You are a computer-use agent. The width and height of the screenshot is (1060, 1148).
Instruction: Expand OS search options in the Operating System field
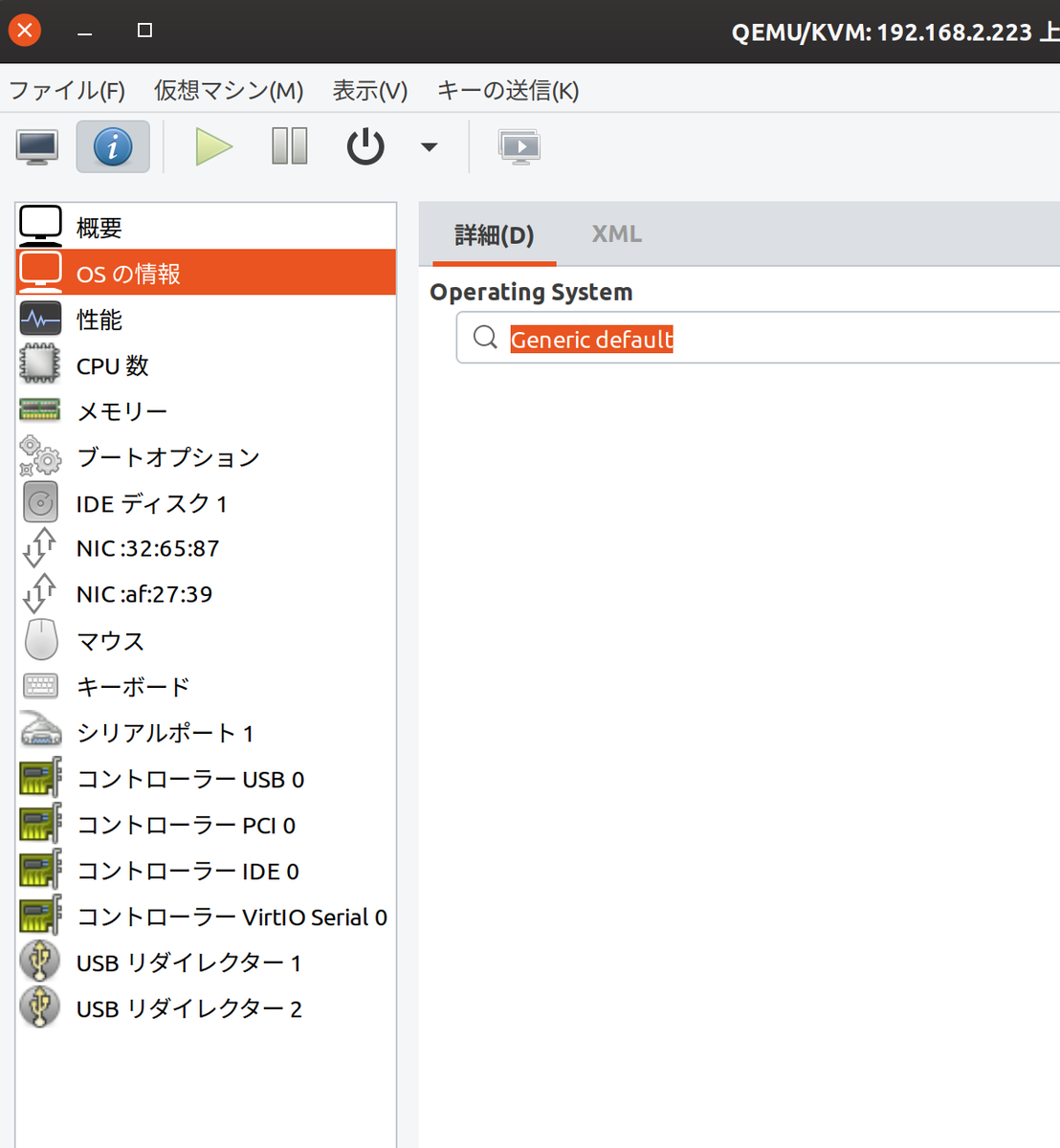click(484, 338)
